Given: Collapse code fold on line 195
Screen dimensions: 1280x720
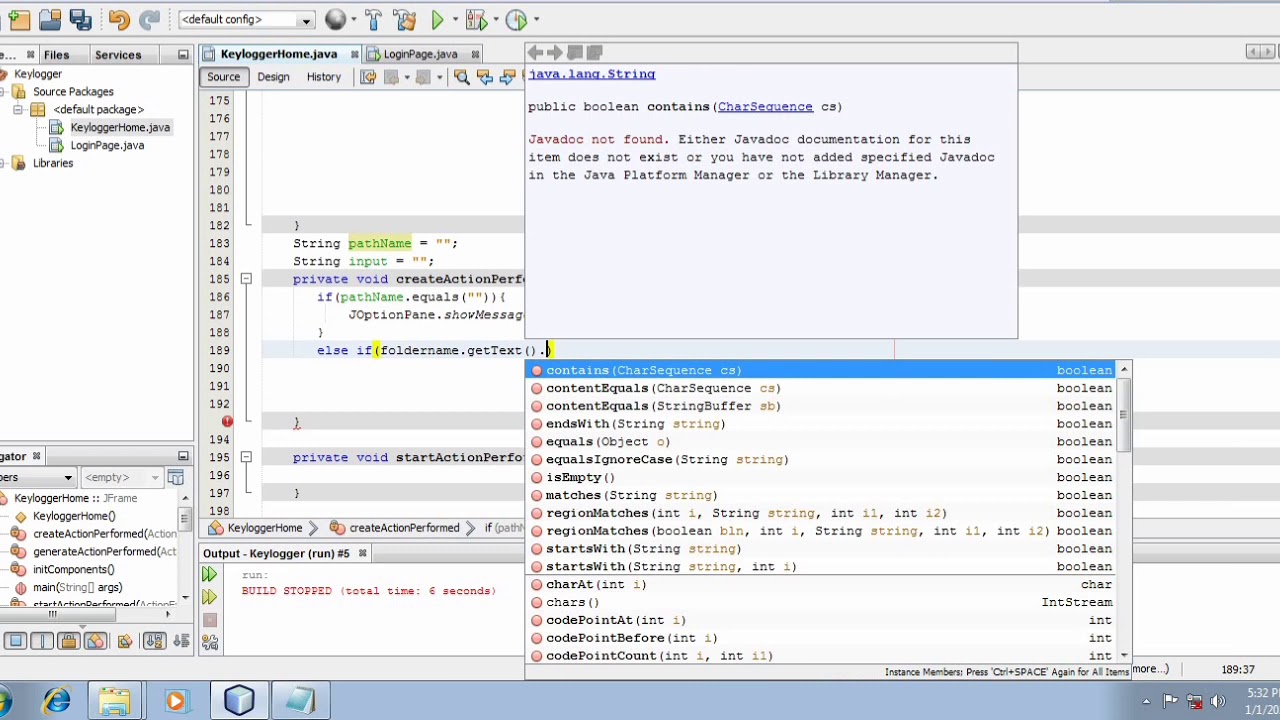Looking at the screenshot, I should point(246,457).
